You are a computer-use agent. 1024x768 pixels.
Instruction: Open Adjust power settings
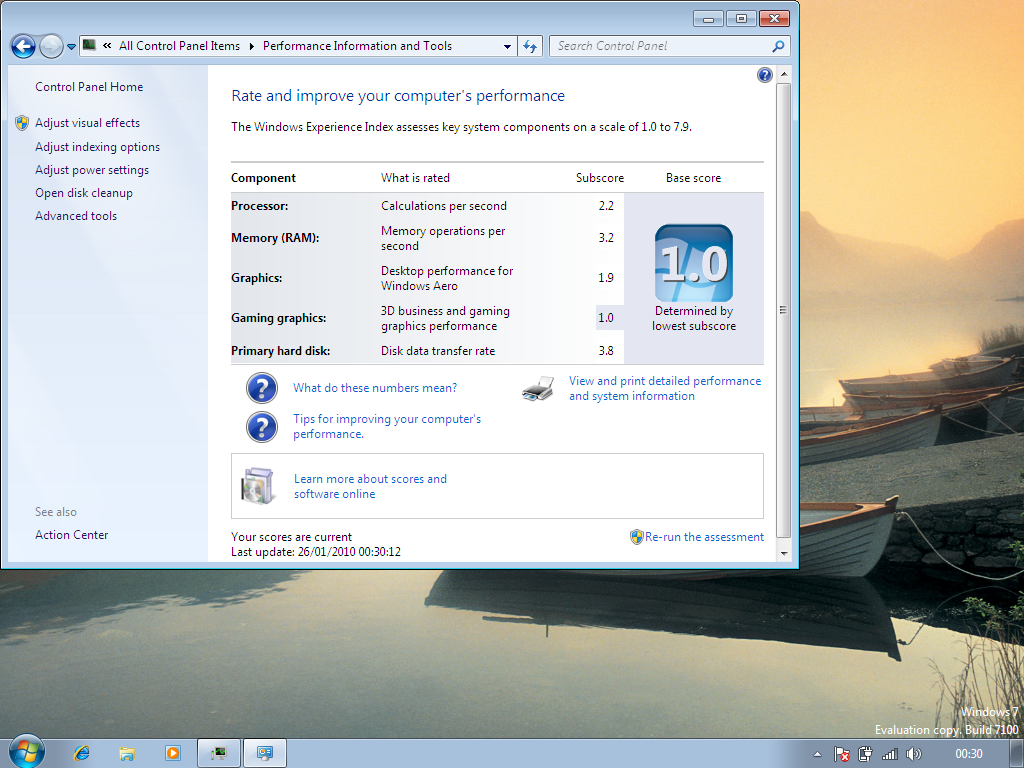92,170
